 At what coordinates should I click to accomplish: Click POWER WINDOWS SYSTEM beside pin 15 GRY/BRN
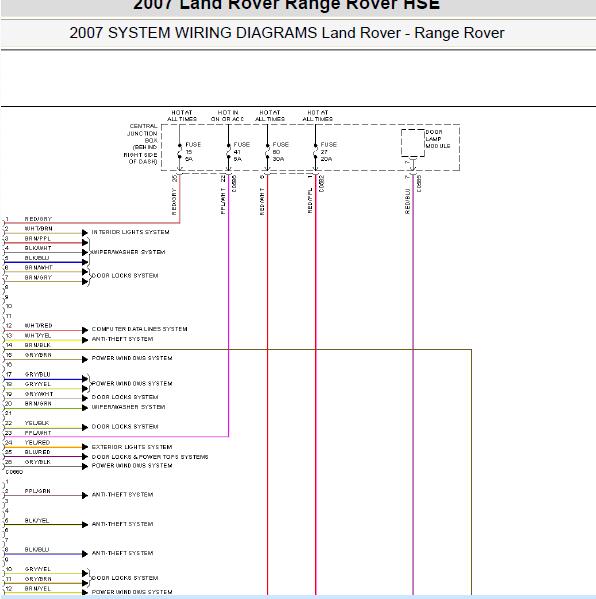pos(132,358)
